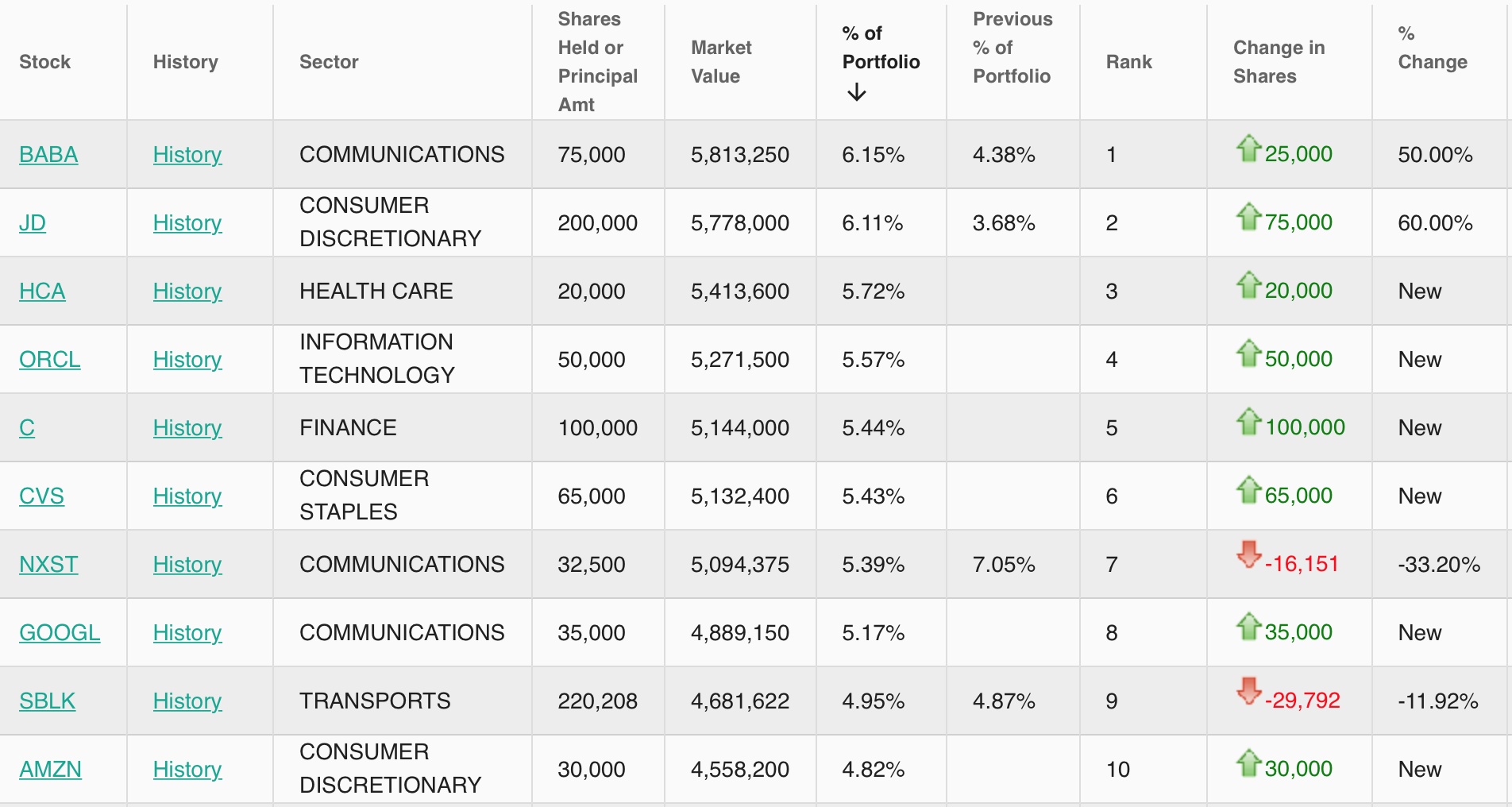Sort by Change in Shares header
Viewport: 1512px width, 807px height.
click(x=1279, y=62)
